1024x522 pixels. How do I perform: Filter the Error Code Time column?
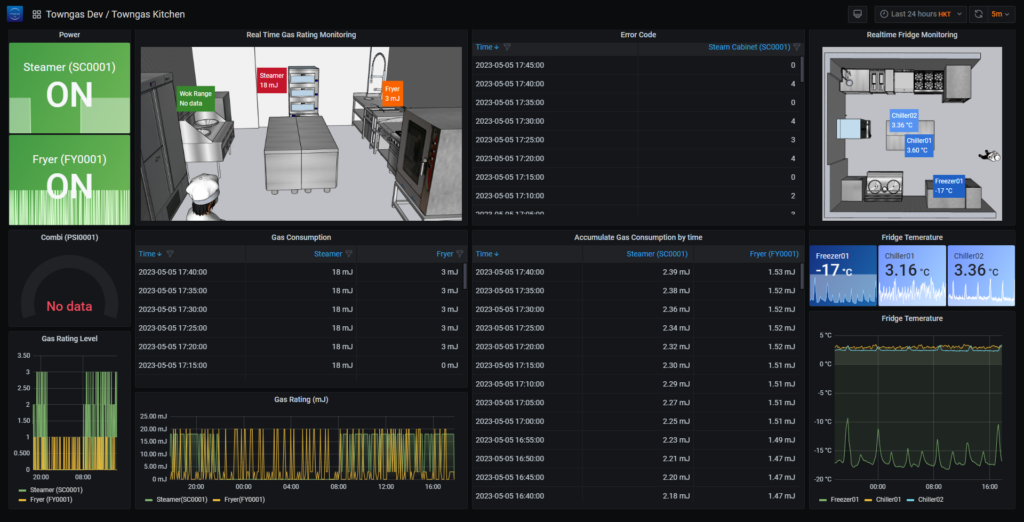point(507,47)
